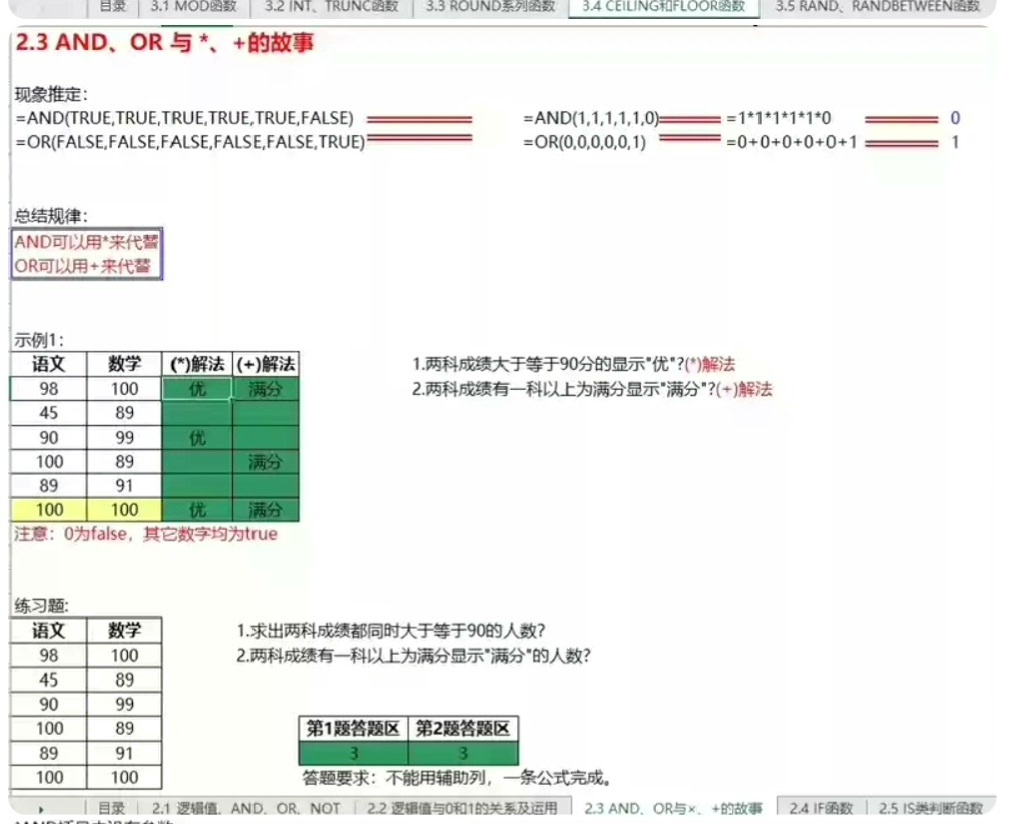Click exercise 1.求出两科成绩都同时大于等于90的人数?
This screenshot has width=1012, height=824.
(x=391, y=630)
